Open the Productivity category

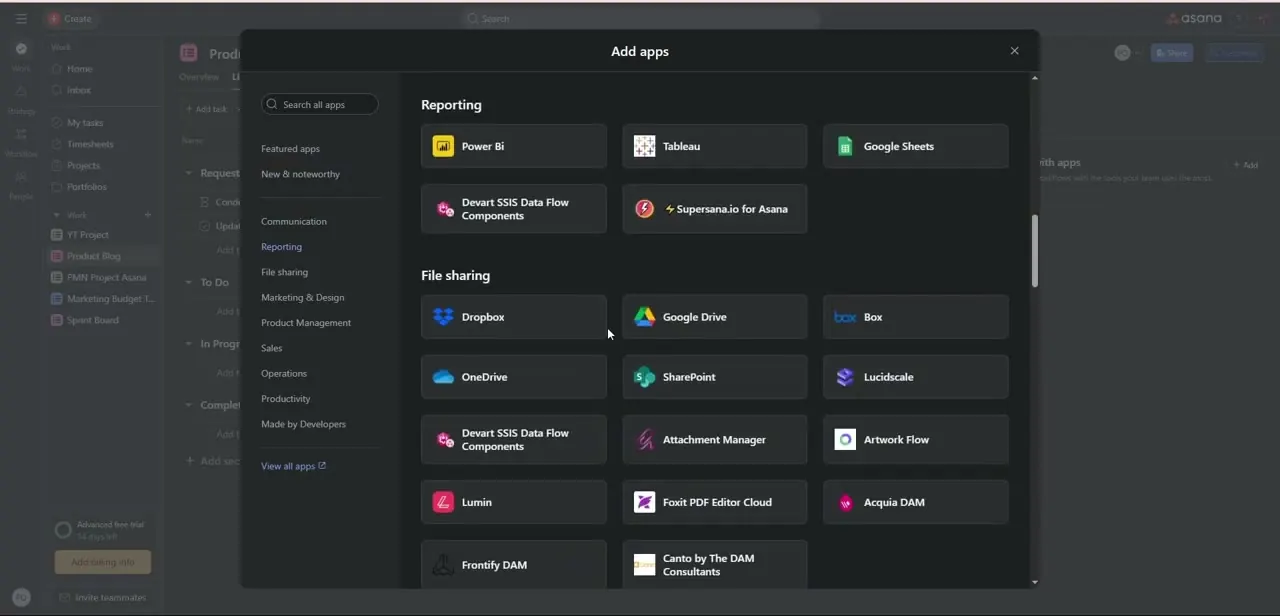286,399
